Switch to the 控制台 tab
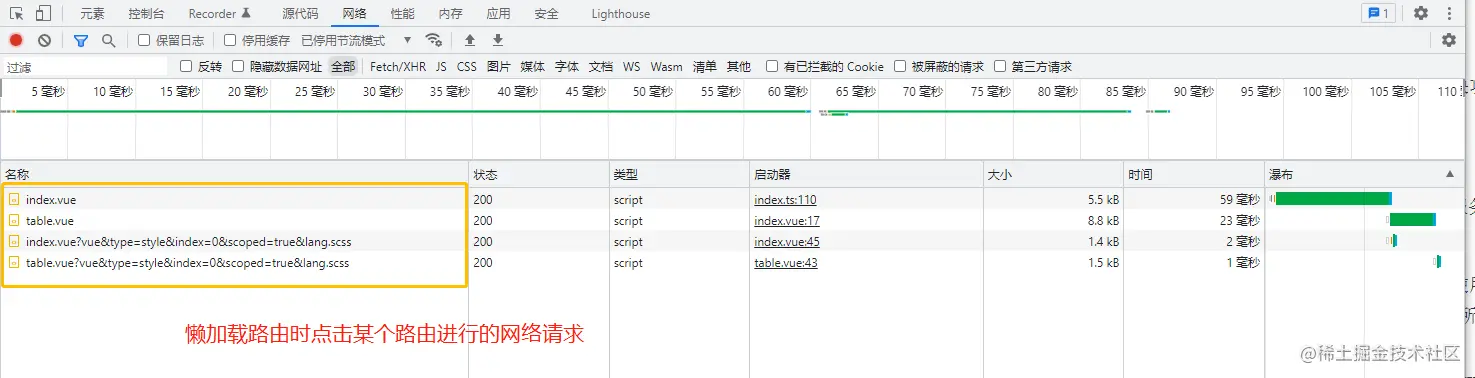The width and height of the screenshot is (1475, 378). point(147,14)
